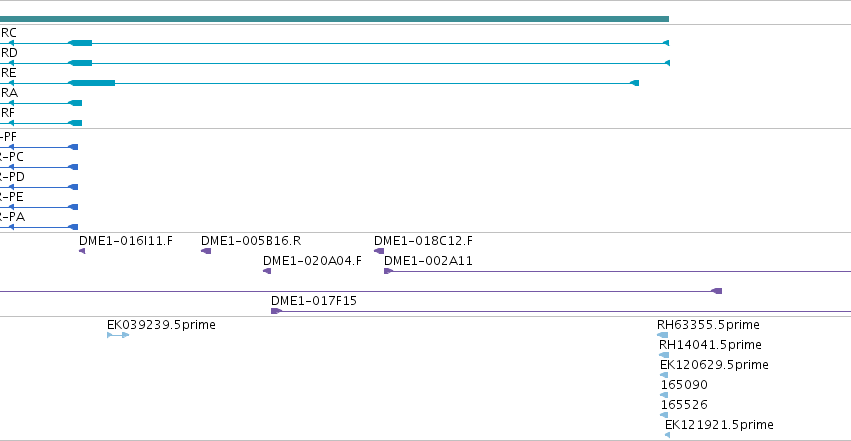
Task: Click the RE transcript far-end small exon
Action: tap(634, 83)
